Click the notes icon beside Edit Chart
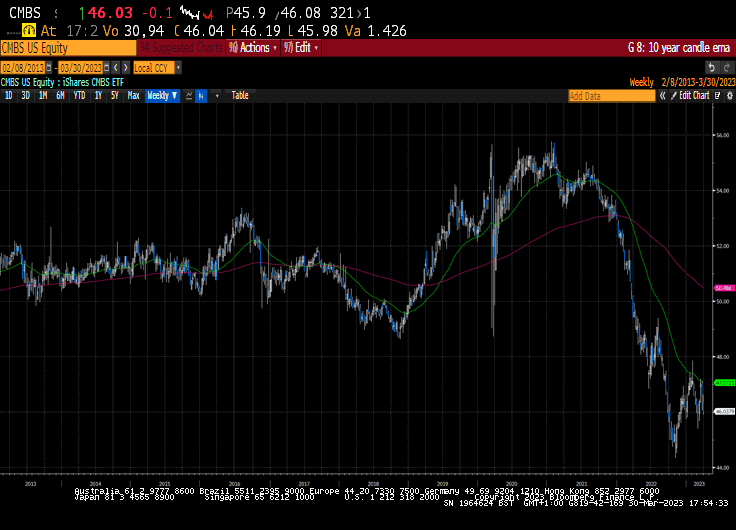The height and width of the screenshot is (530, 736). click(718, 96)
